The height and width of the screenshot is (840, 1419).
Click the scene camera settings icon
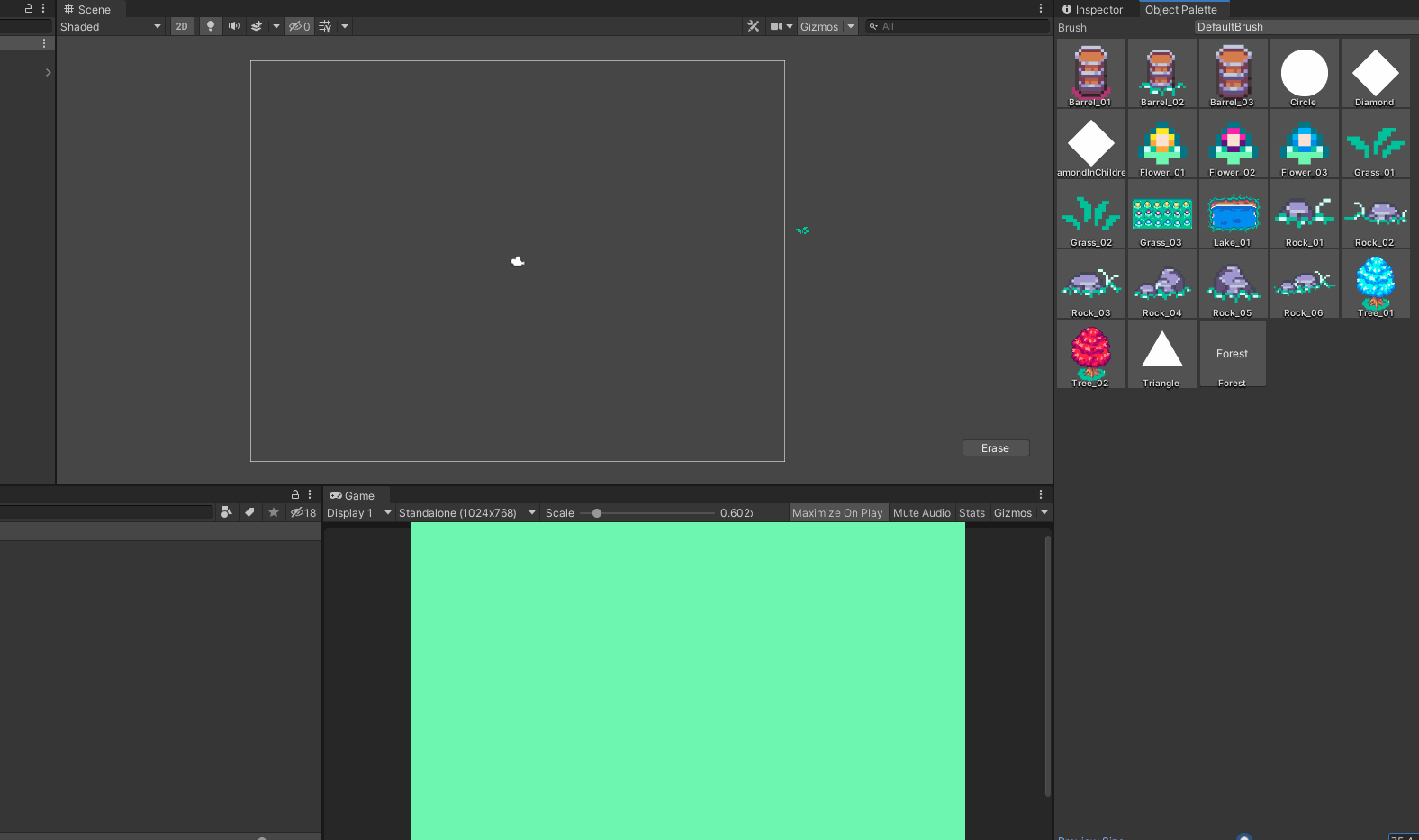(x=776, y=26)
